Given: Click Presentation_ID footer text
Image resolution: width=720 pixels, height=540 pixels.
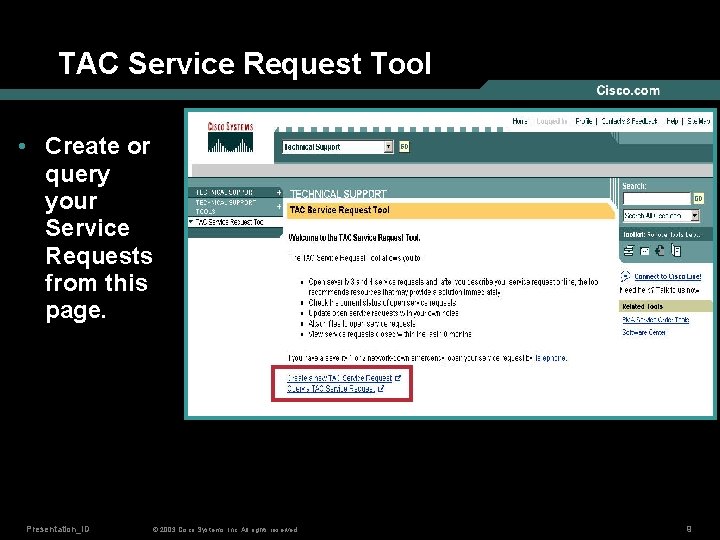Looking at the screenshot, I should 58,529.
